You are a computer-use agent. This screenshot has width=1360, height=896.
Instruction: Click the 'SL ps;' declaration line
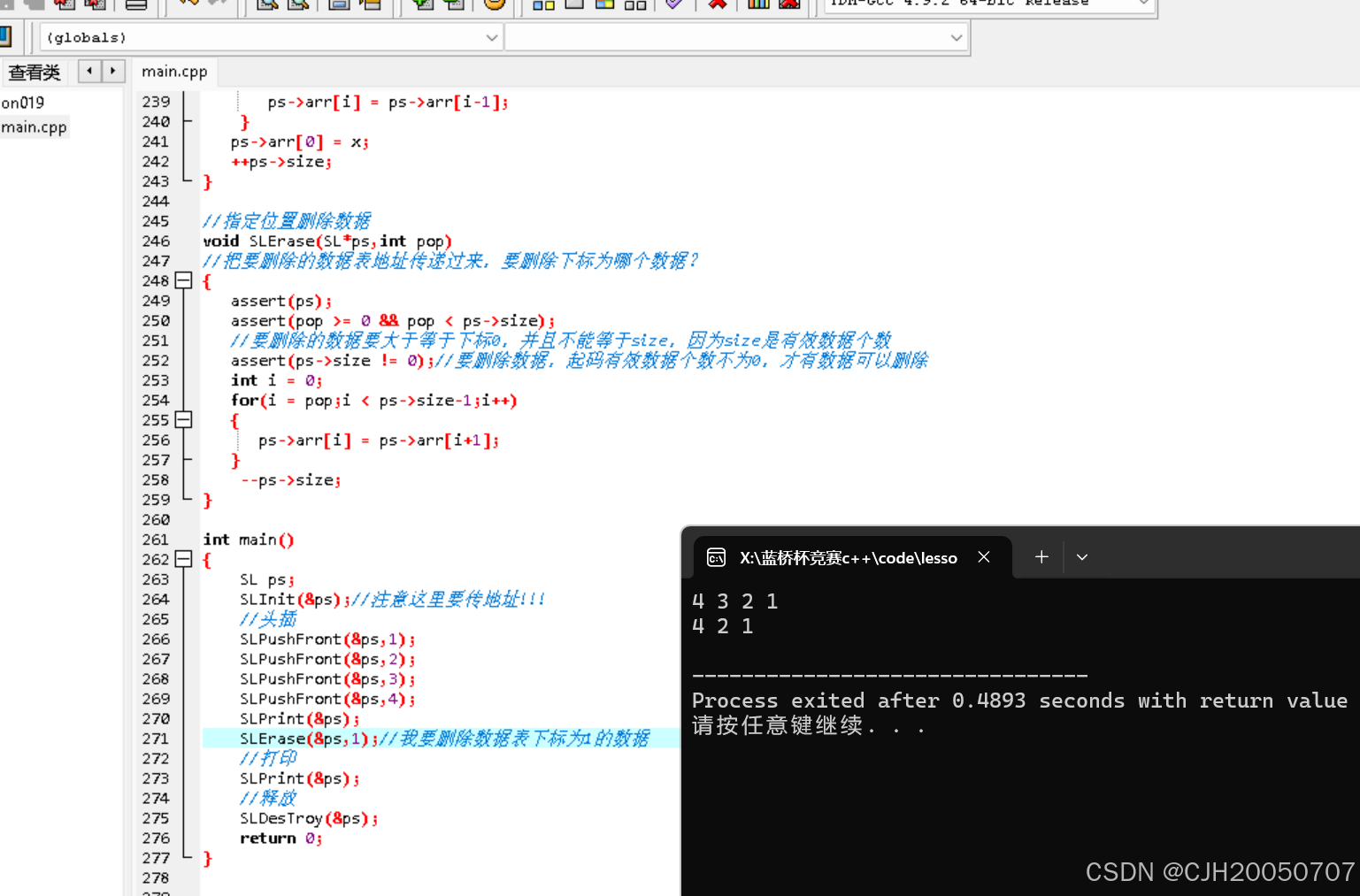coord(267,579)
